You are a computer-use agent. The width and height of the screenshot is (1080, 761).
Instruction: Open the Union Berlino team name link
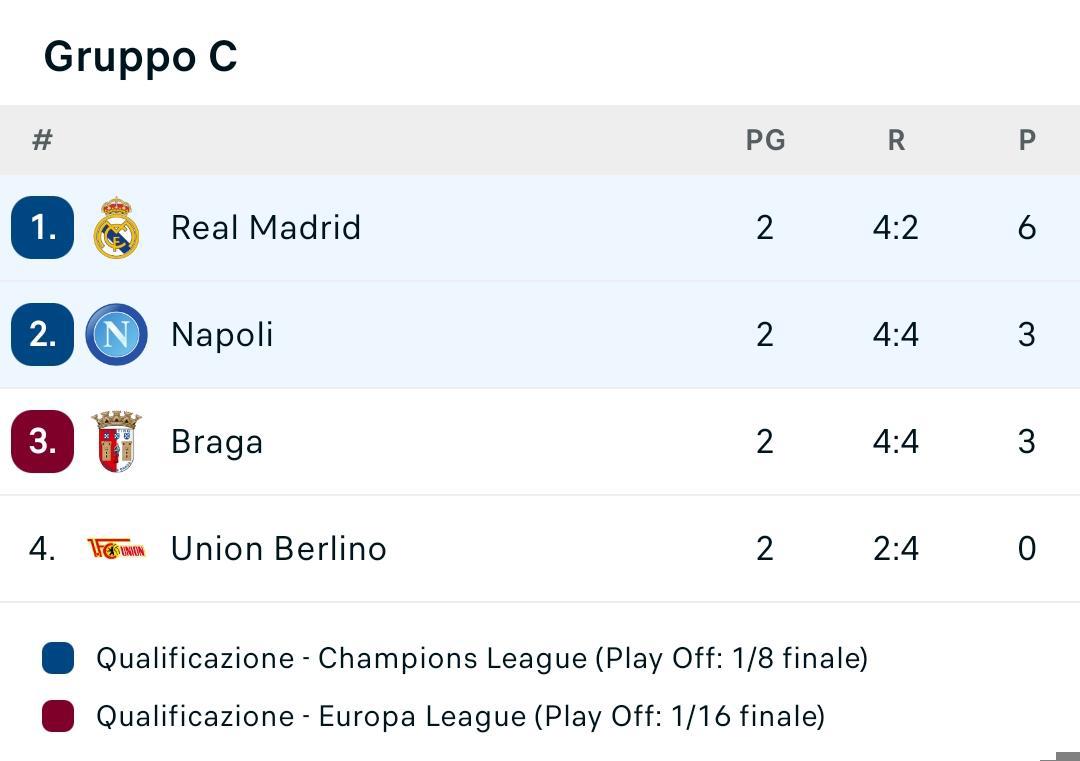pos(279,549)
